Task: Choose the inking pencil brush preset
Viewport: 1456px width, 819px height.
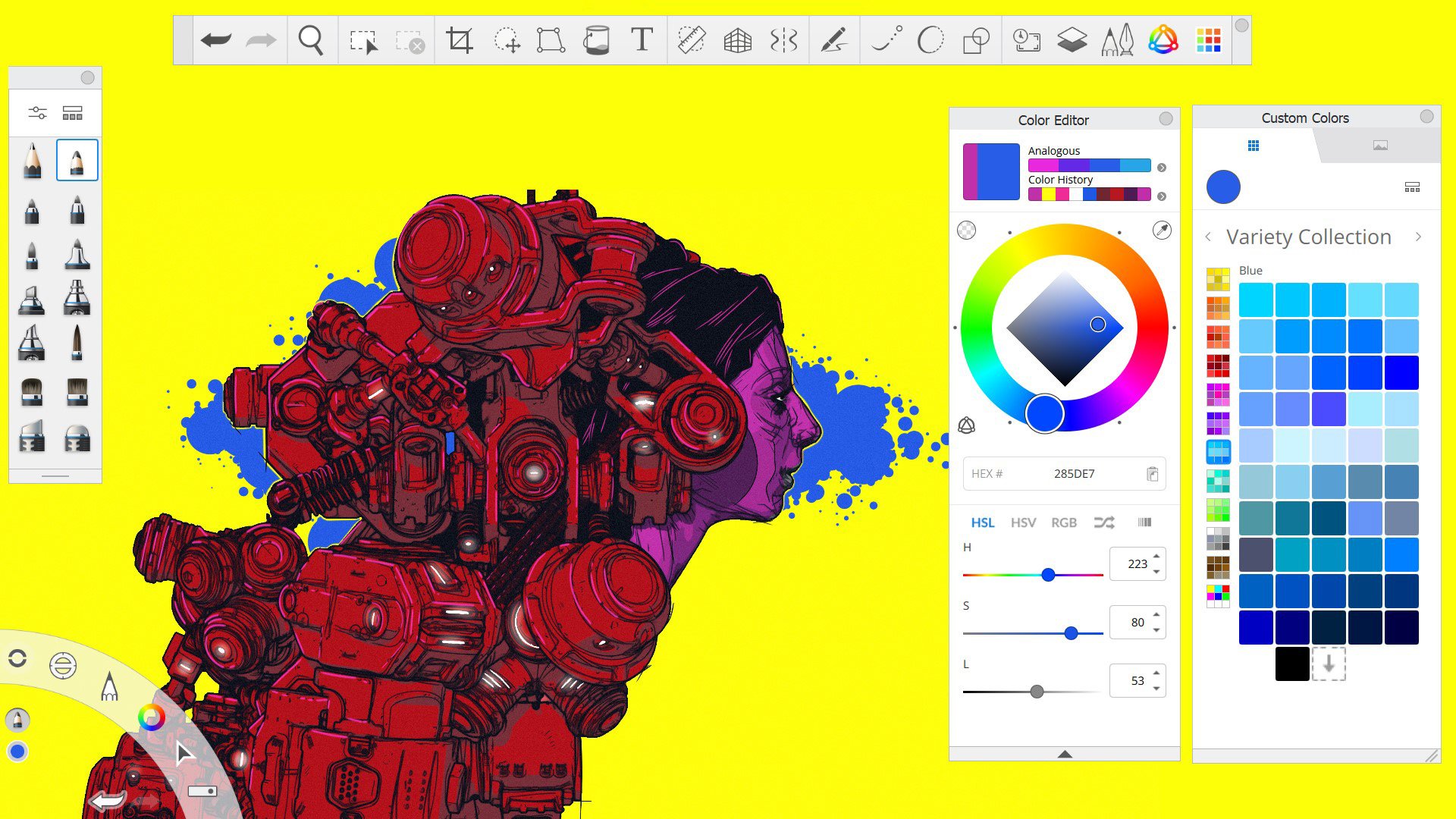Action: click(76, 160)
